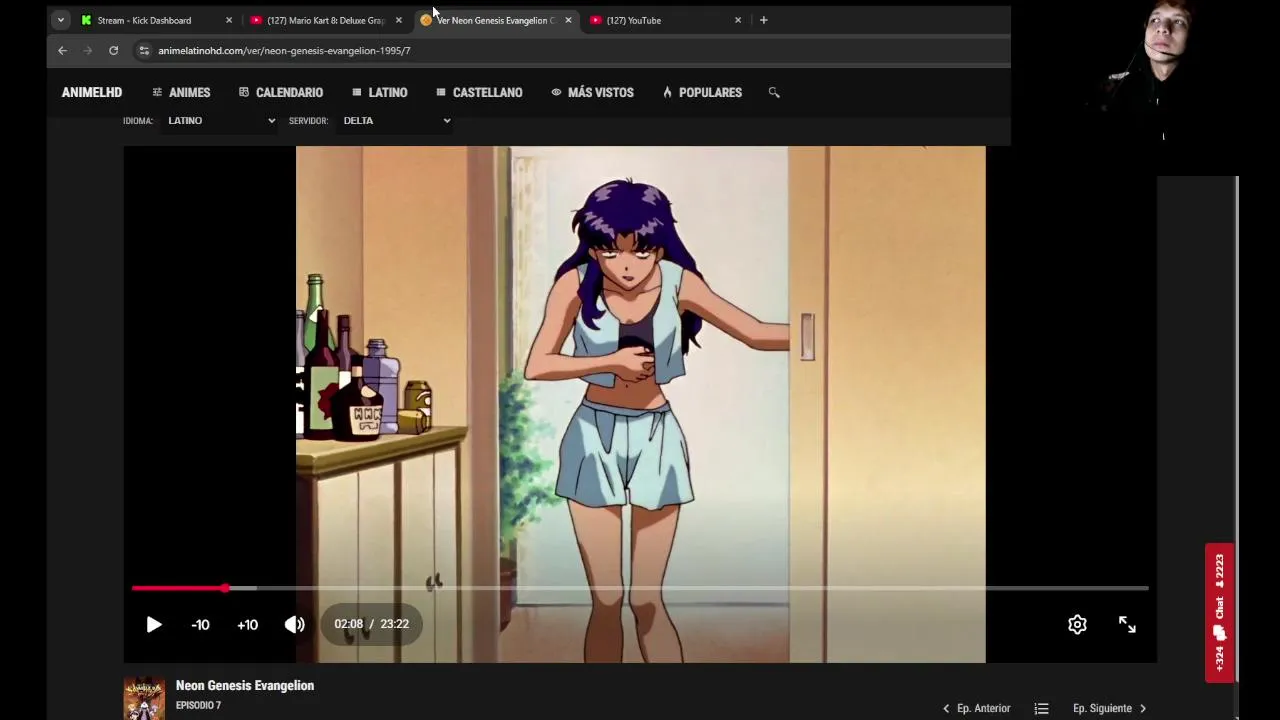This screenshot has width=1280, height=720.
Task: Open the video player settings gear
Action: [x=1077, y=624]
